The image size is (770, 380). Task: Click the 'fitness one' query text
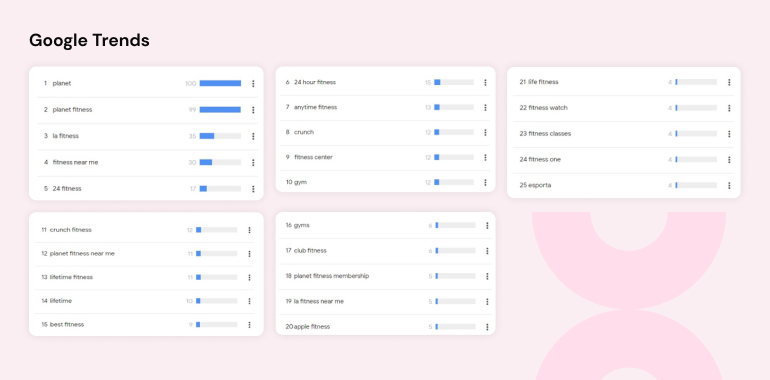545,160
